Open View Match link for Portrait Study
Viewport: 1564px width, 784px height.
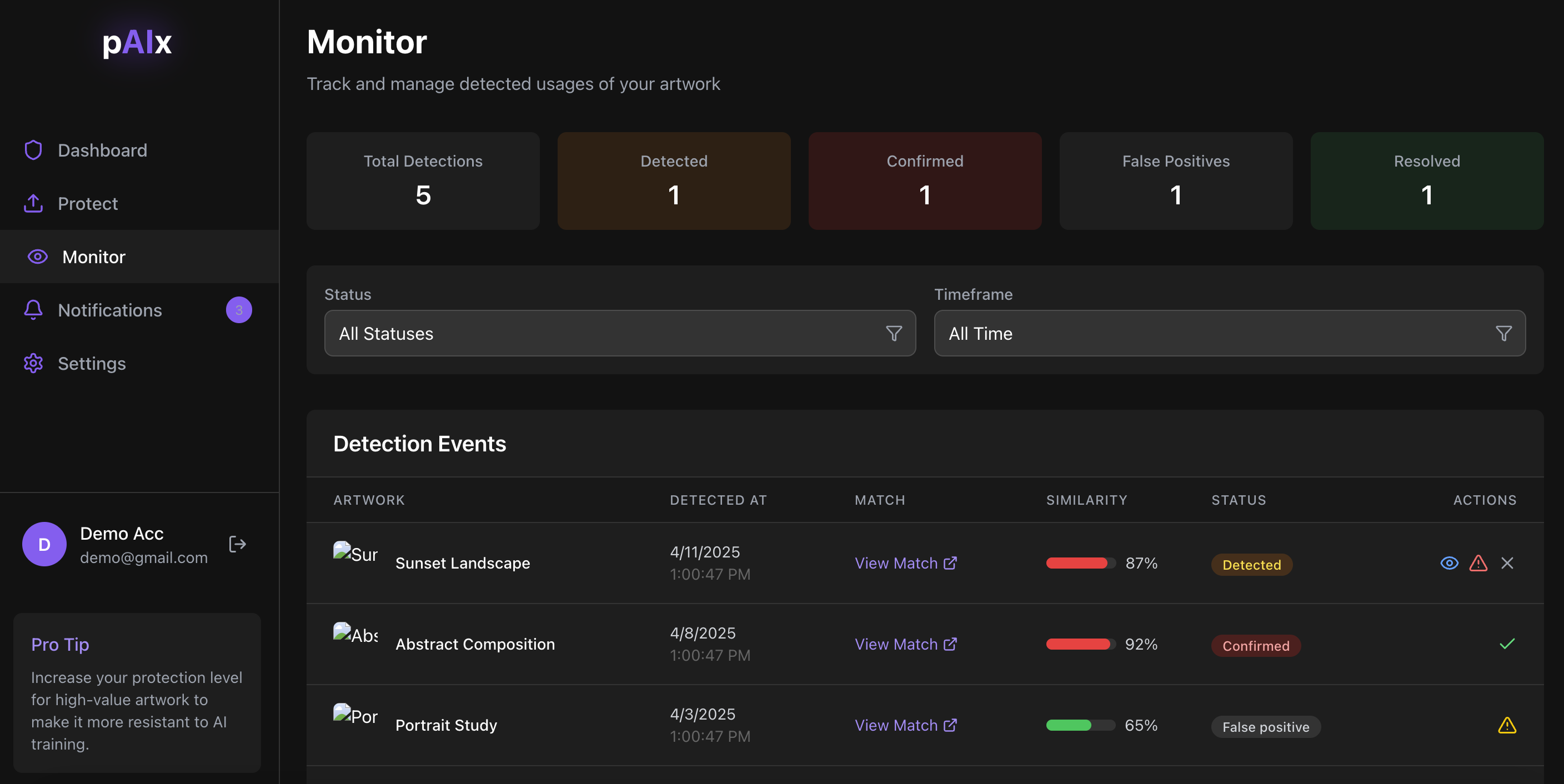pos(905,725)
